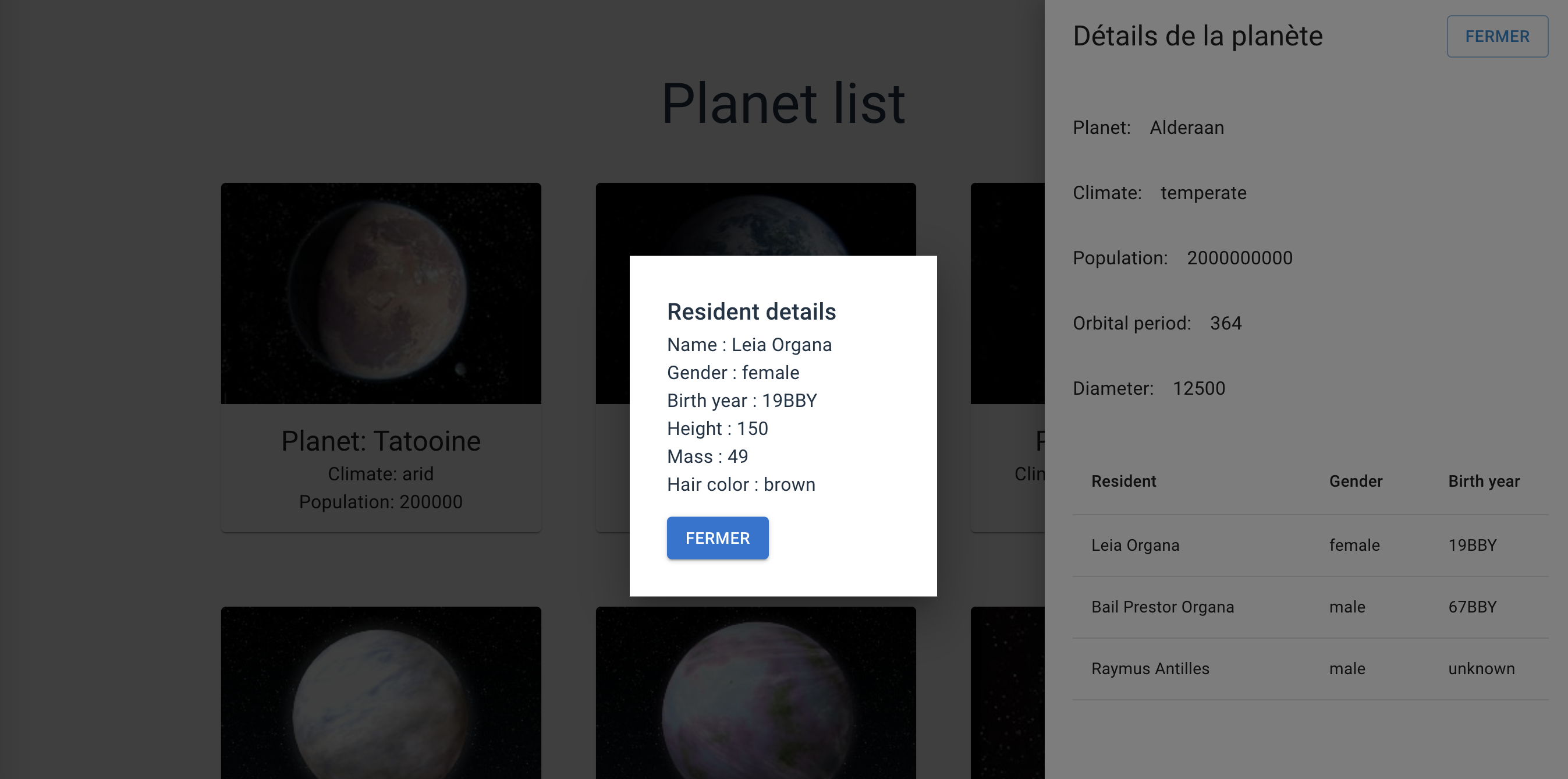Click the blue FERMER button in Resident details dialog
Image resolution: width=1568 pixels, height=779 pixels.
pos(718,538)
